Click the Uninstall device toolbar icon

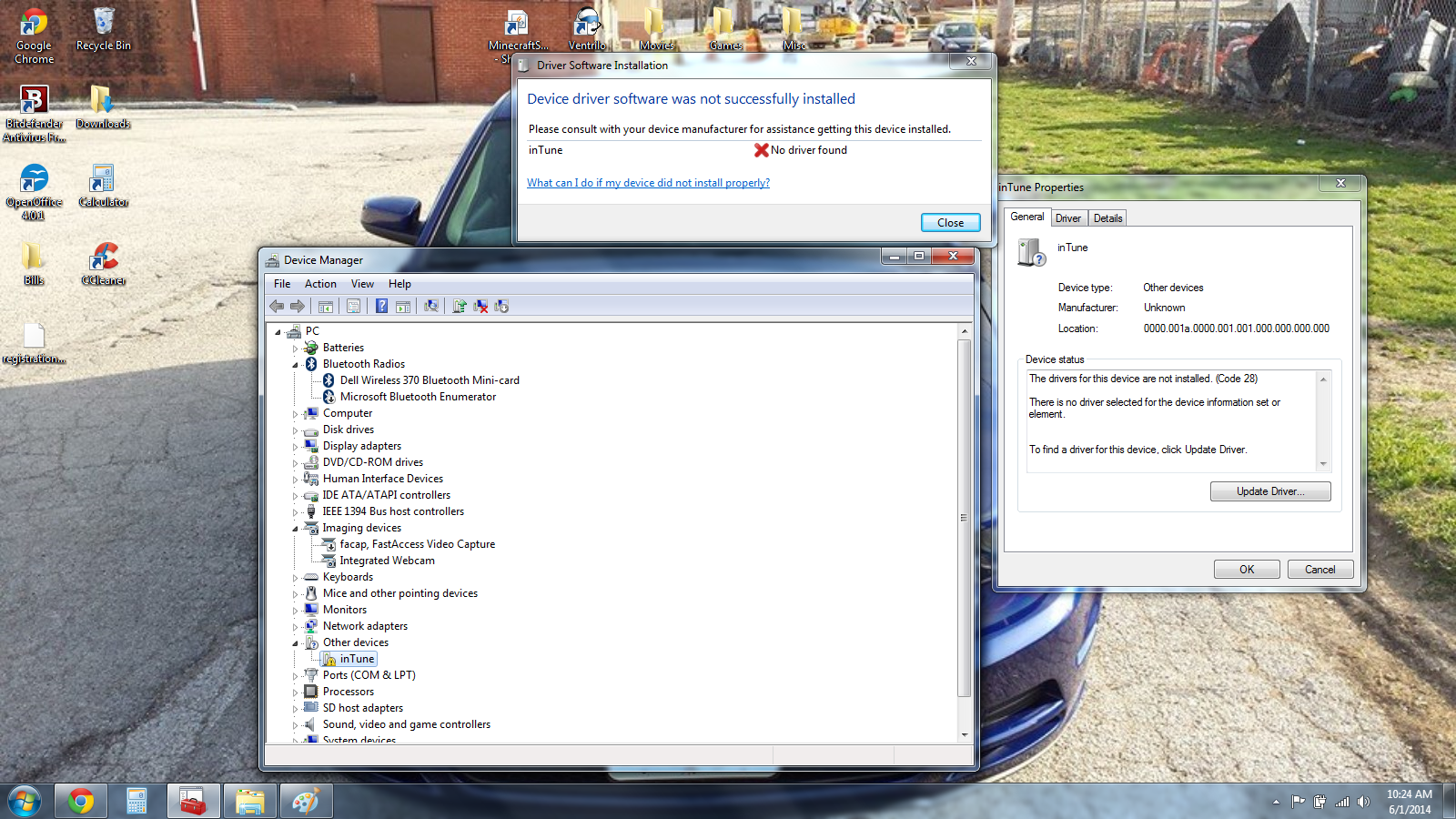(x=480, y=307)
